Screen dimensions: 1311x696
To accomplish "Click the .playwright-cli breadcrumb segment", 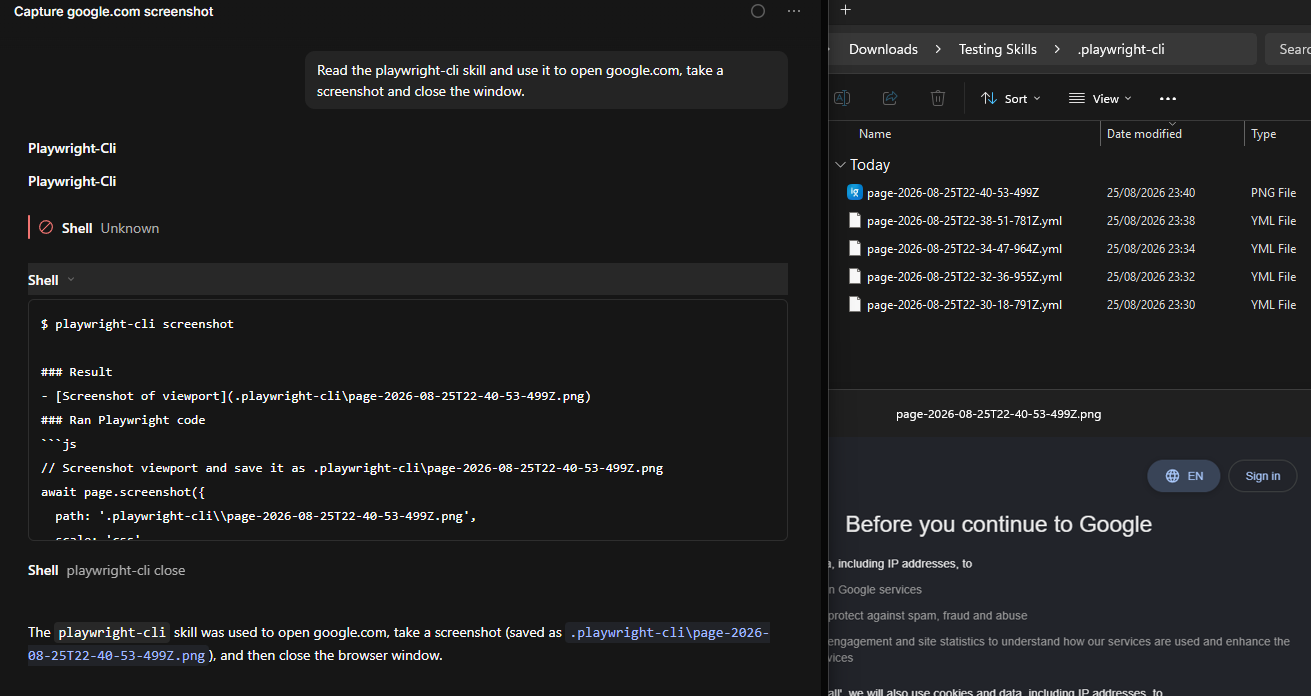I will [x=1121, y=49].
